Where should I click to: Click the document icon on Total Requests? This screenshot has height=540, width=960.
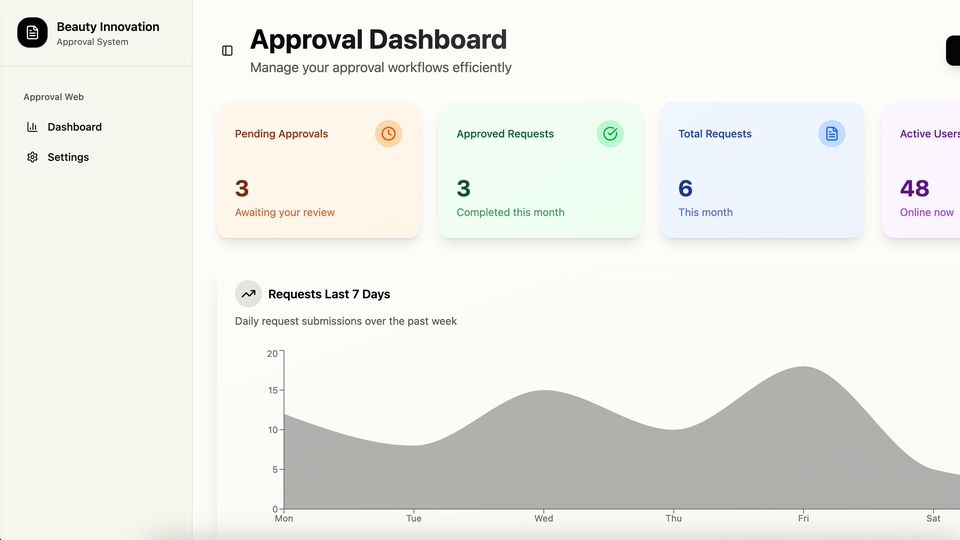tap(831, 134)
